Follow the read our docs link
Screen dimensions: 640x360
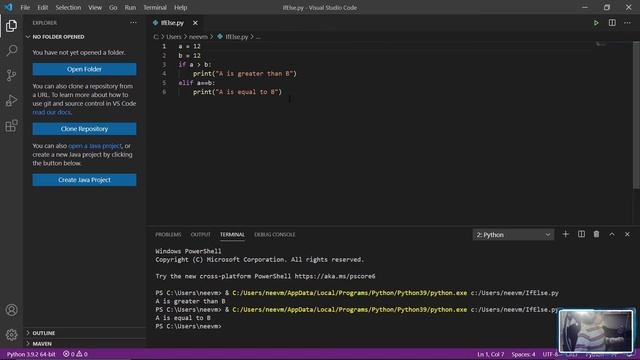click(52, 112)
